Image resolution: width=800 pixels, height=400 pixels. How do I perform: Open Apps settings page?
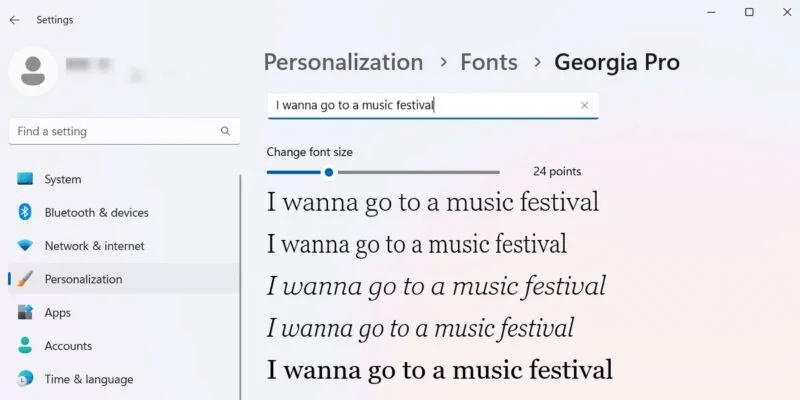[124, 312]
